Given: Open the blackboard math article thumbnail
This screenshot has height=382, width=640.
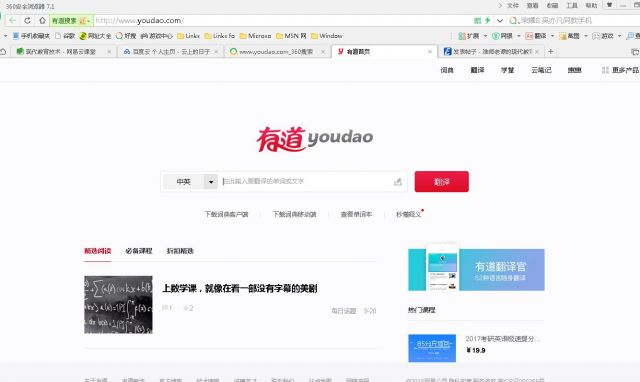Looking at the screenshot, I should (x=118, y=305).
